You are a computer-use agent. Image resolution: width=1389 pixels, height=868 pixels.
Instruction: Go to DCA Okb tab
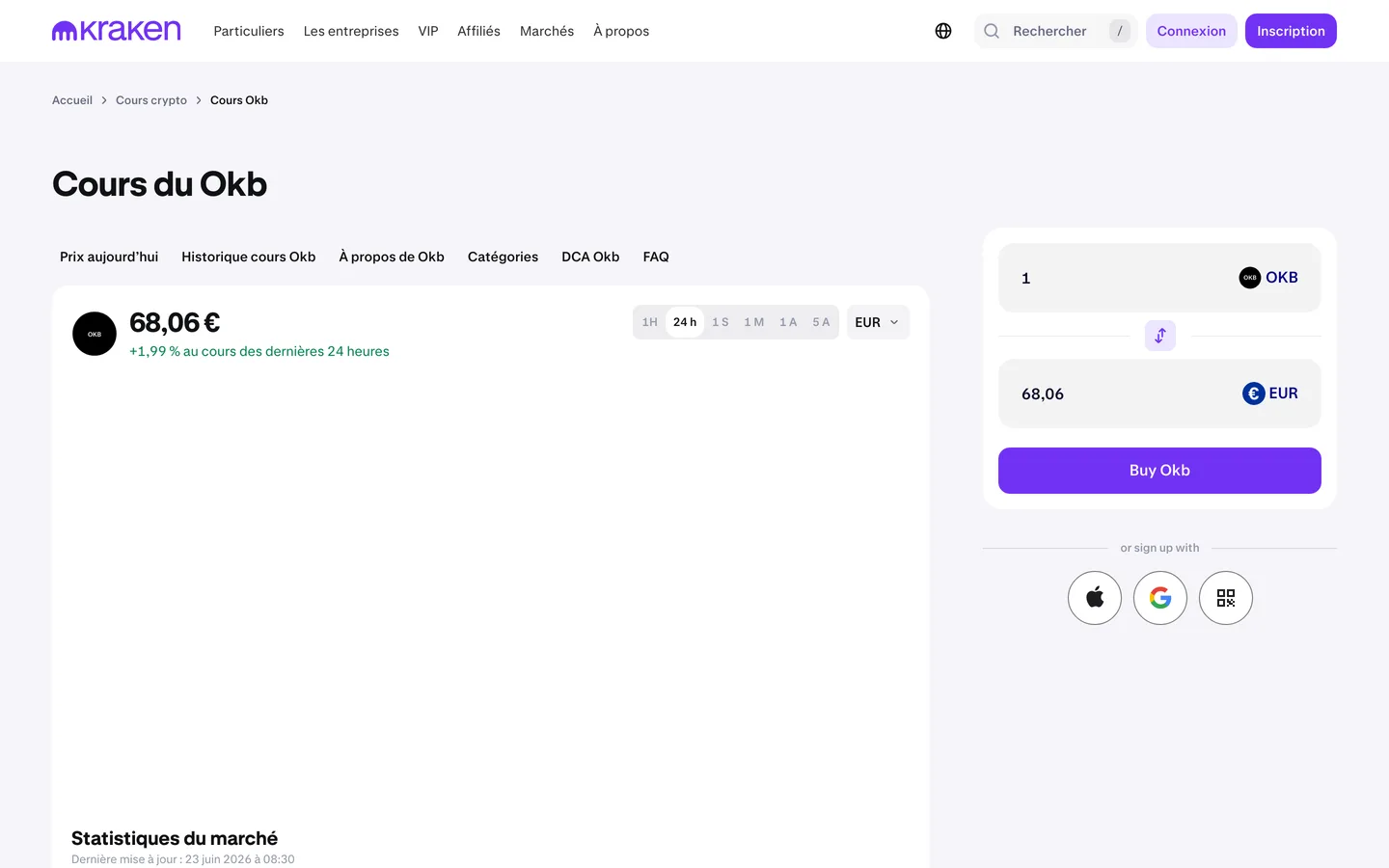590,257
